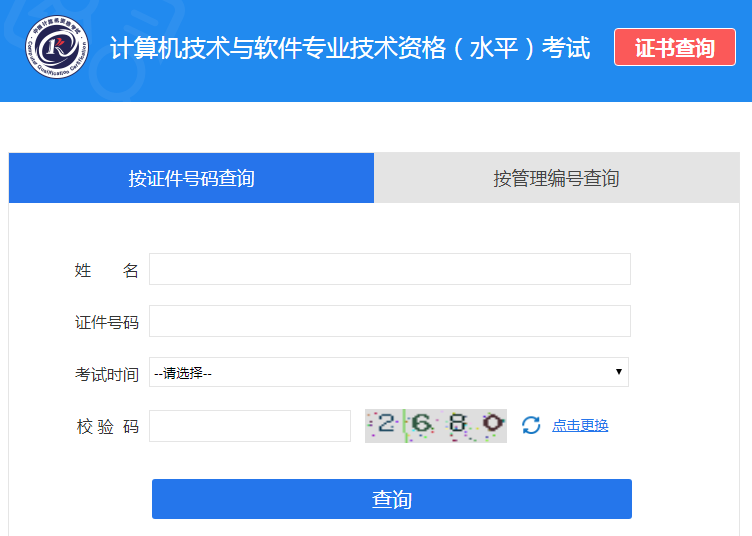Click the refresh captcha arrows icon
Screen dimensions: 752x536
point(531,425)
